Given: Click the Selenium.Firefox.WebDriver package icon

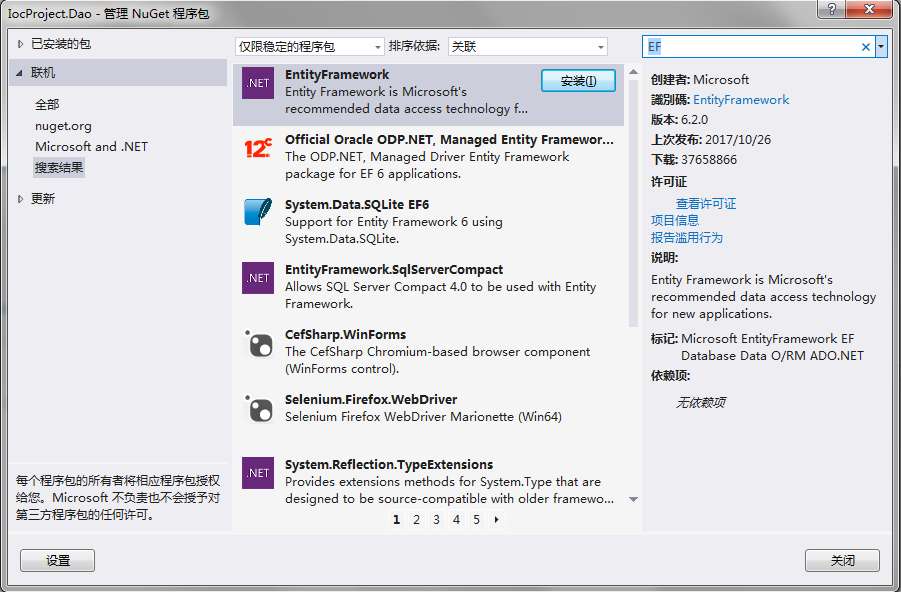Looking at the screenshot, I should (x=257, y=409).
